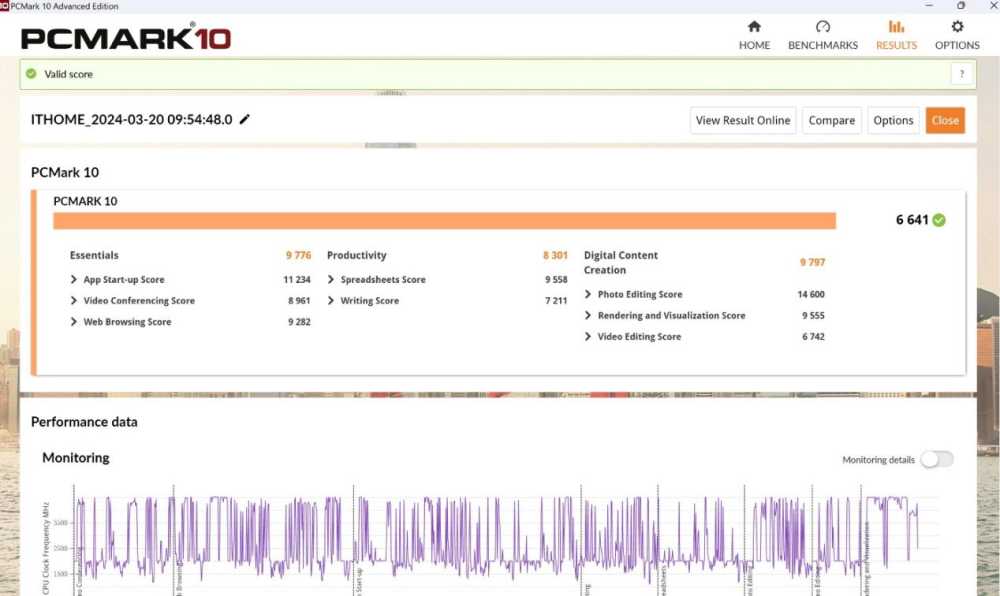Click View Result Online button
The width and height of the screenshot is (1000, 596).
tap(743, 120)
